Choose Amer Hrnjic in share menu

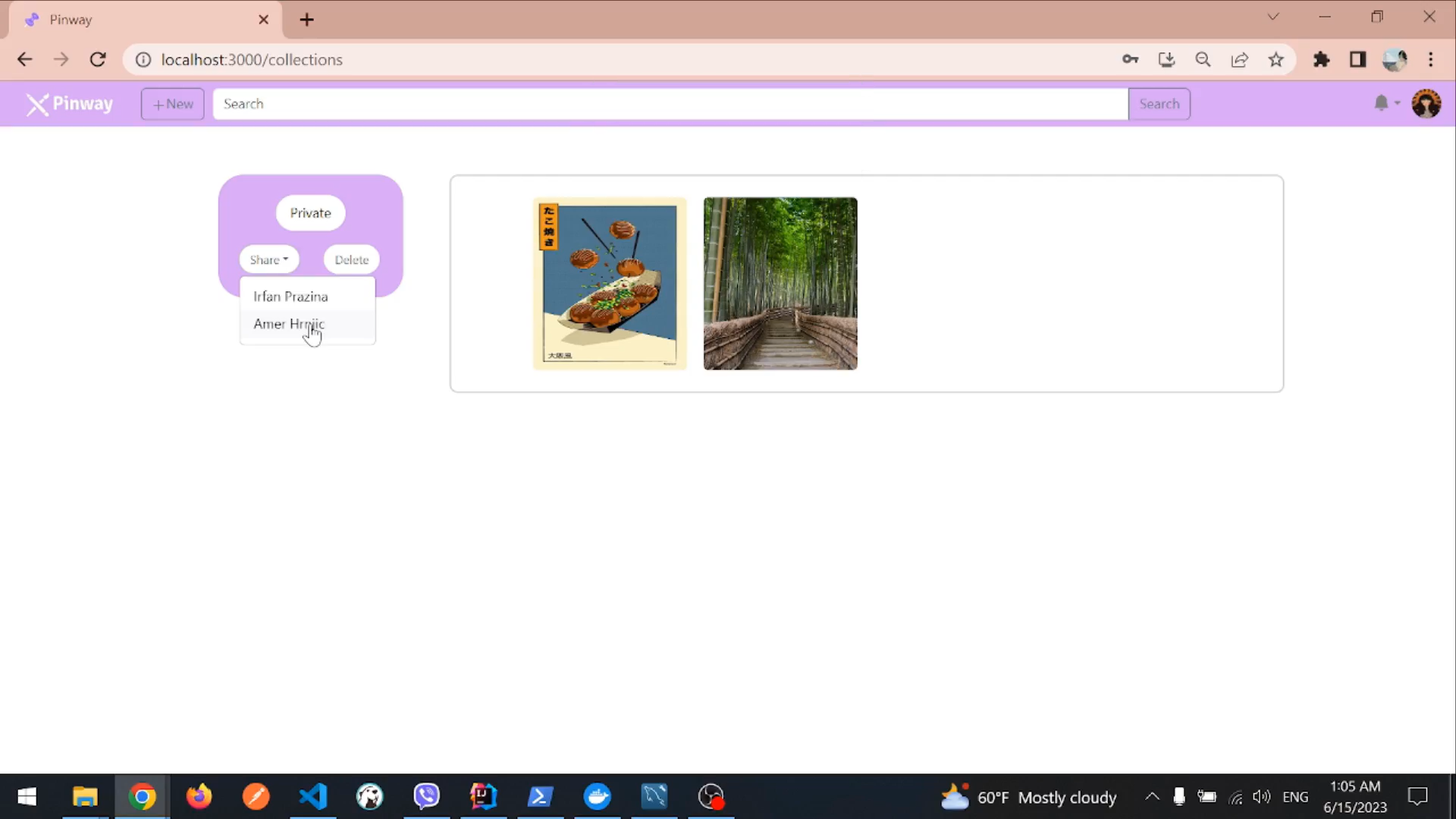tap(289, 325)
